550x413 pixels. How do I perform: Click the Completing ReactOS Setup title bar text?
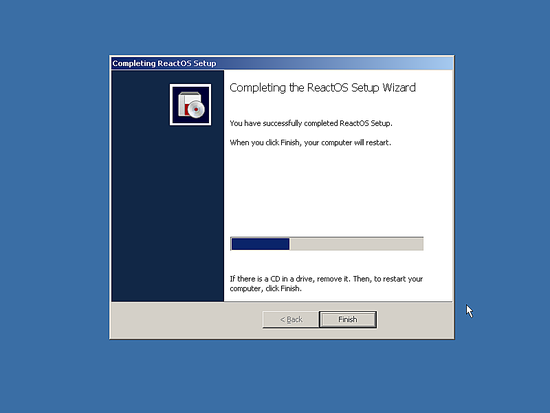164,64
